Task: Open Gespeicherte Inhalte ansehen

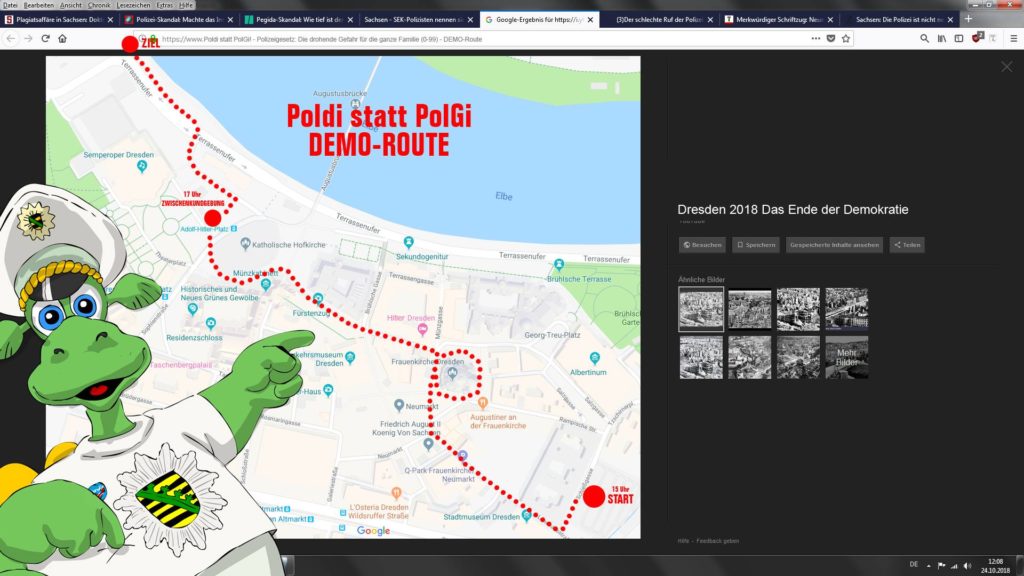Action: [x=834, y=245]
